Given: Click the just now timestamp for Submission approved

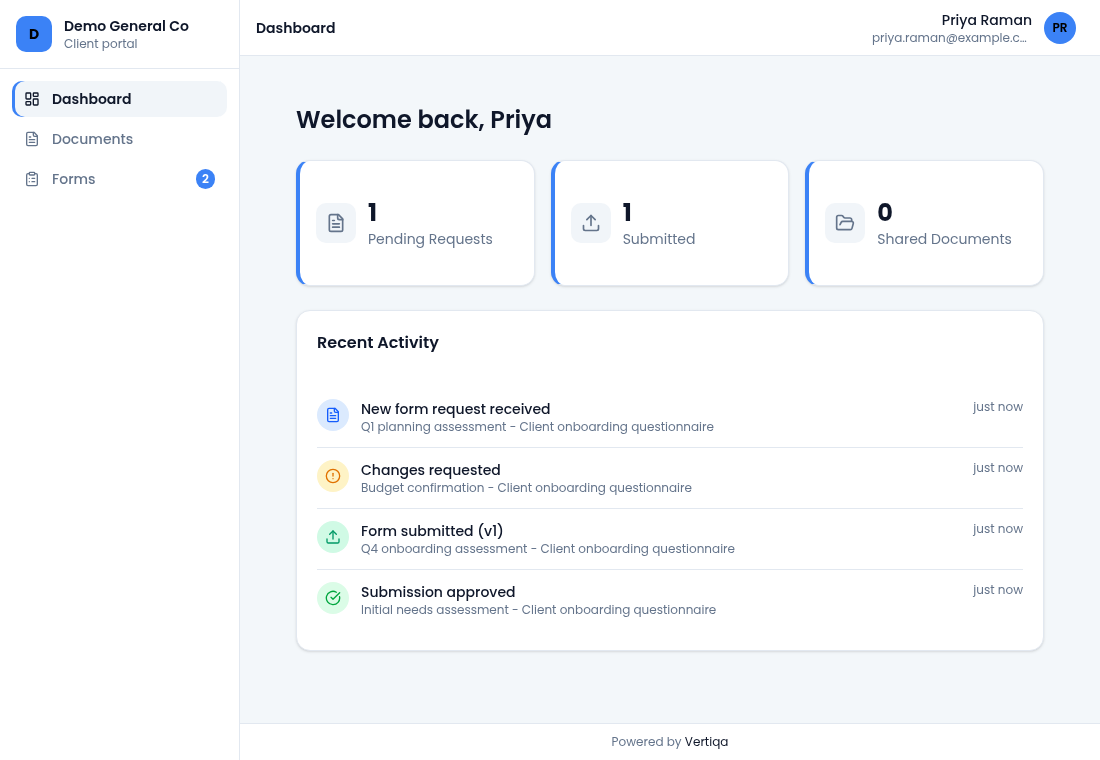Looking at the screenshot, I should tap(998, 590).
